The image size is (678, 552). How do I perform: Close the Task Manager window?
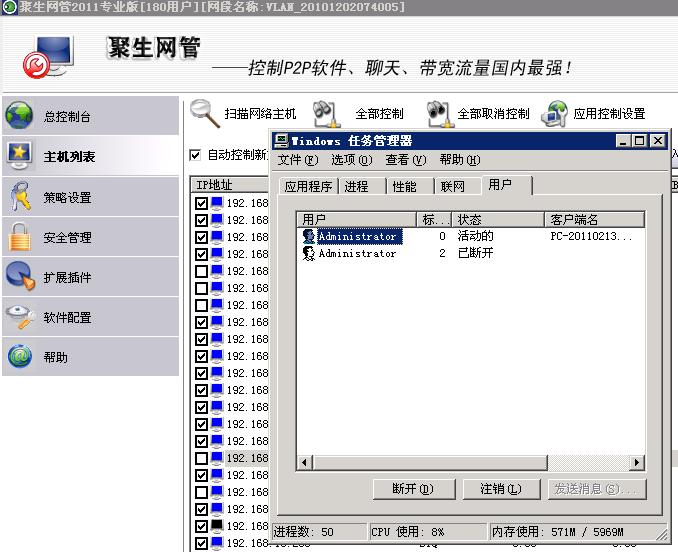click(658, 141)
